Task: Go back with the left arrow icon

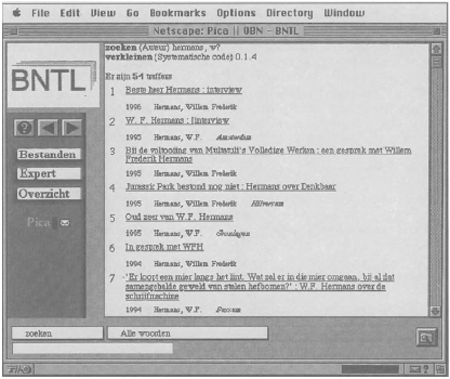Action: point(48,128)
